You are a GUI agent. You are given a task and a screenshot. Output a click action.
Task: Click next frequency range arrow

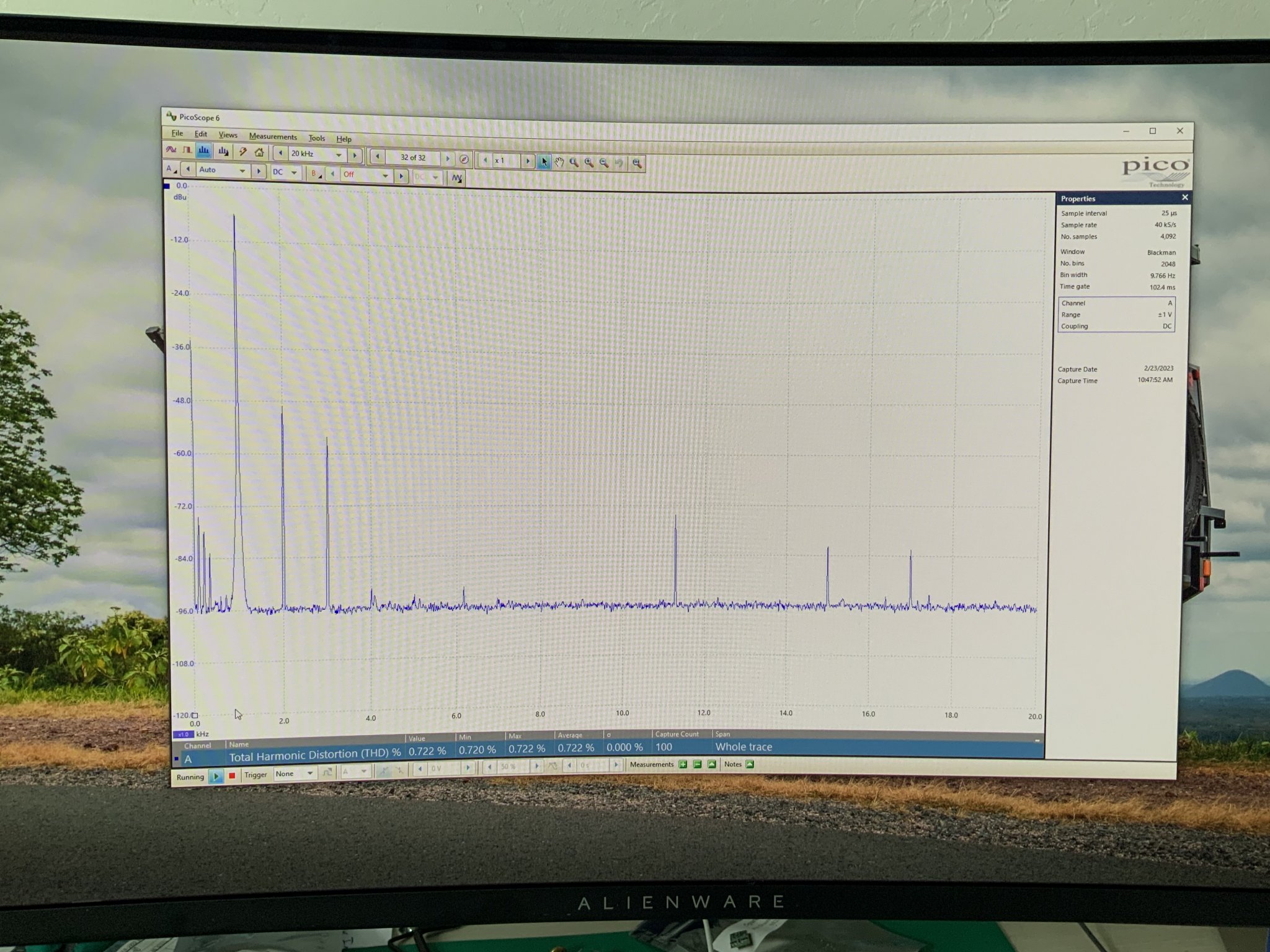point(355,155)
